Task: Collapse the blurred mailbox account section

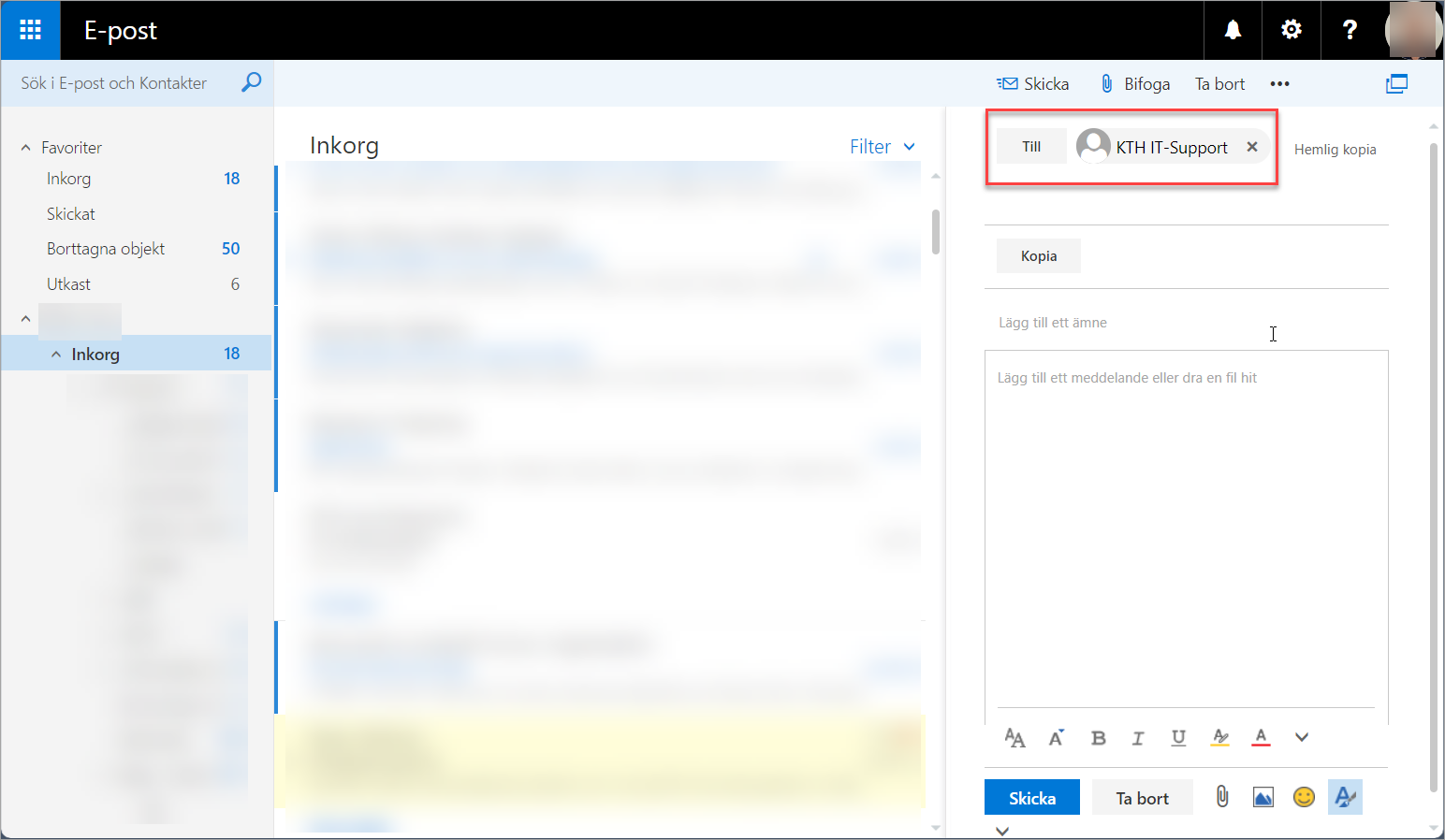Action: 26,319
